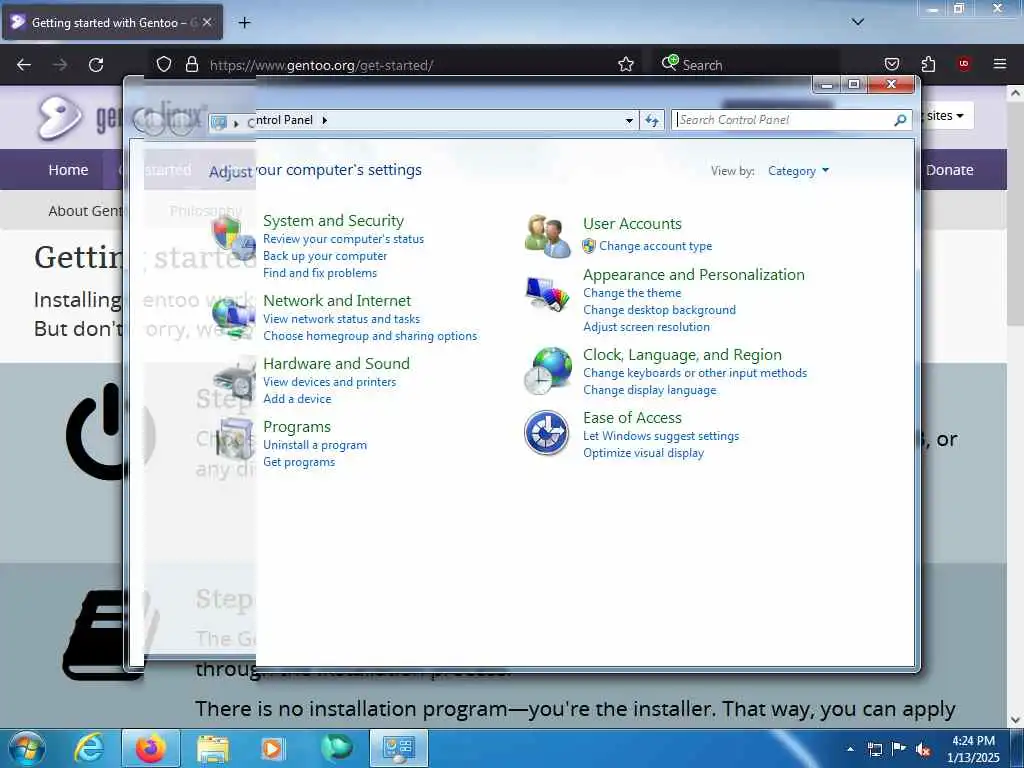The width and height of the screenshot is (1024, 768).
Task: Click Change display language
Action: tap(650, 390)
